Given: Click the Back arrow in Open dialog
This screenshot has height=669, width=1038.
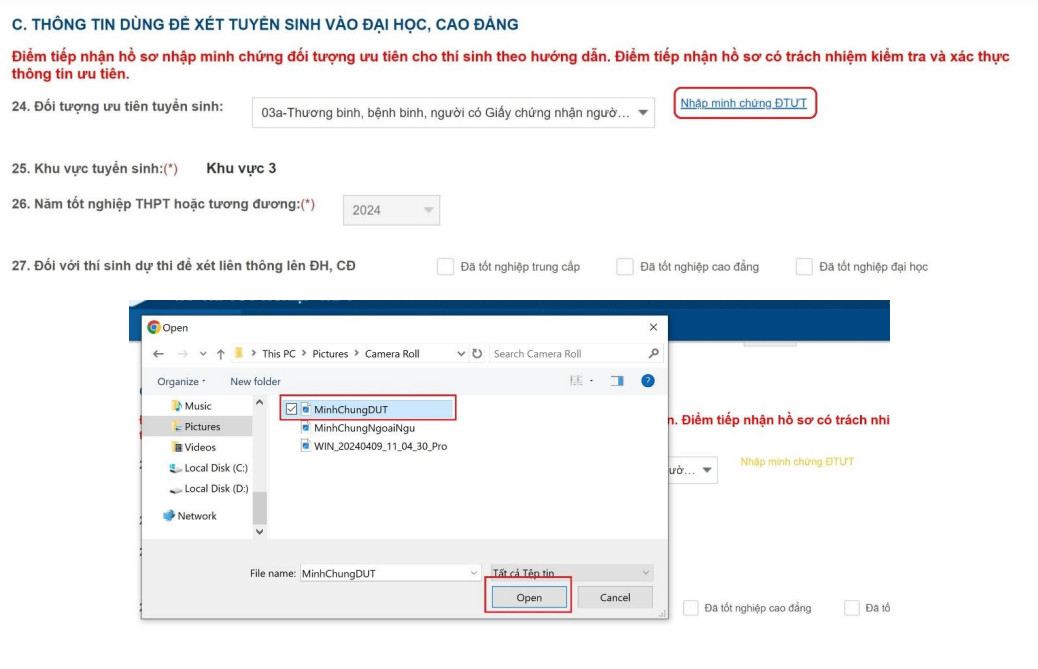Looking at the screenshot, I should [x=158, y=354].
